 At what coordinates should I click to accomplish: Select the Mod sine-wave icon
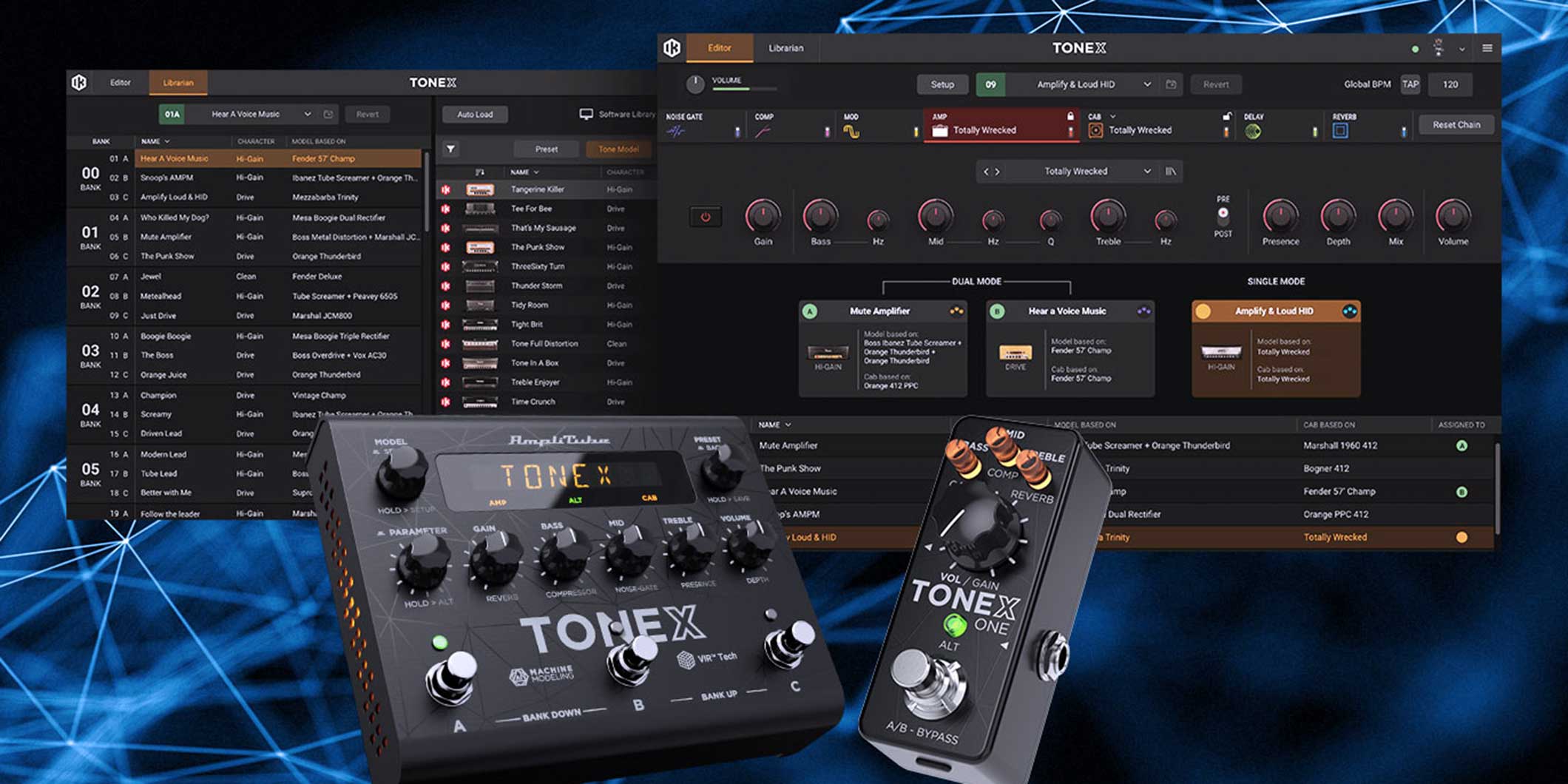tap(851, 132)
